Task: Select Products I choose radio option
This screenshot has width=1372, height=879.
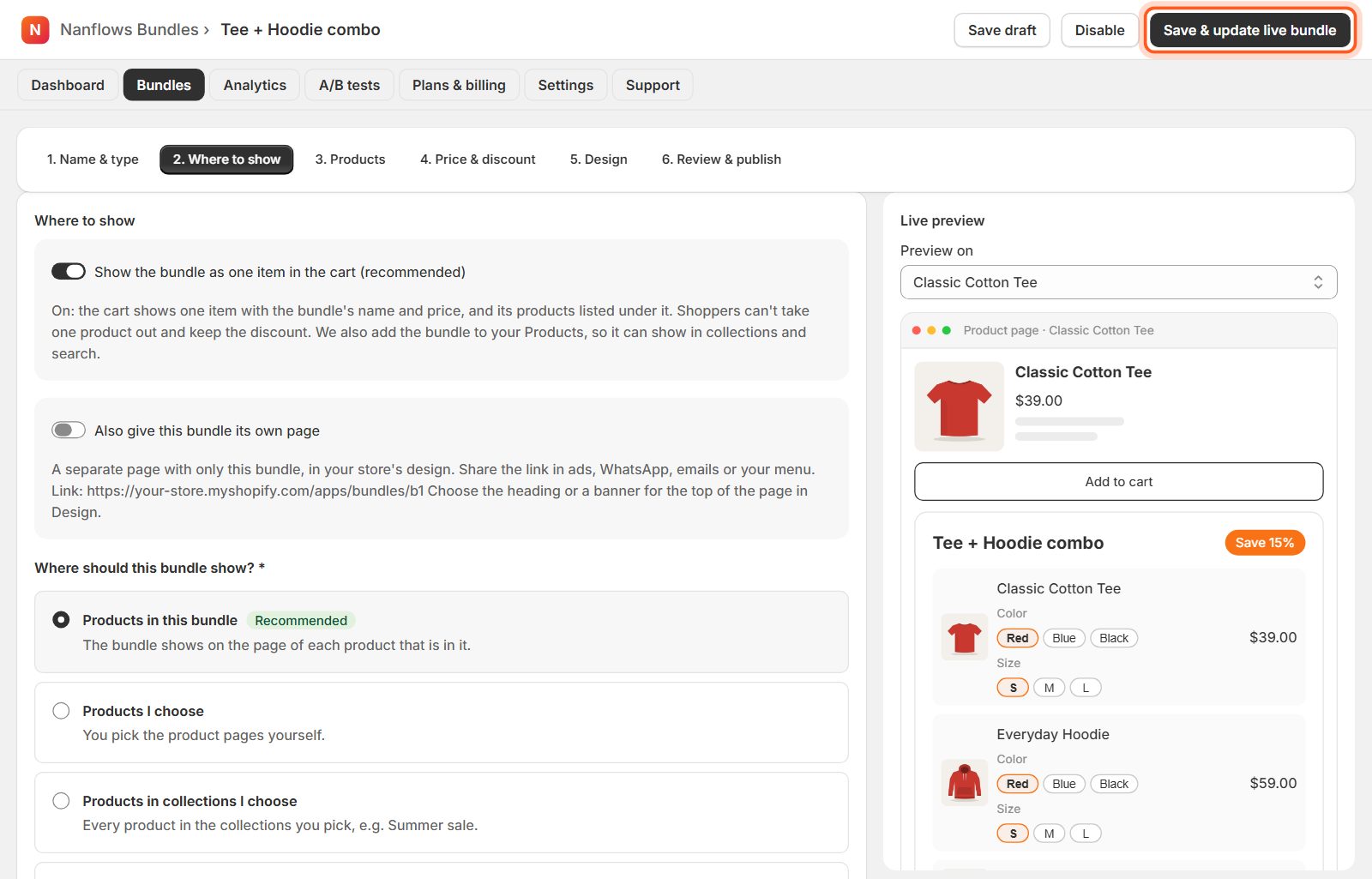Action: tap(61, 710)
